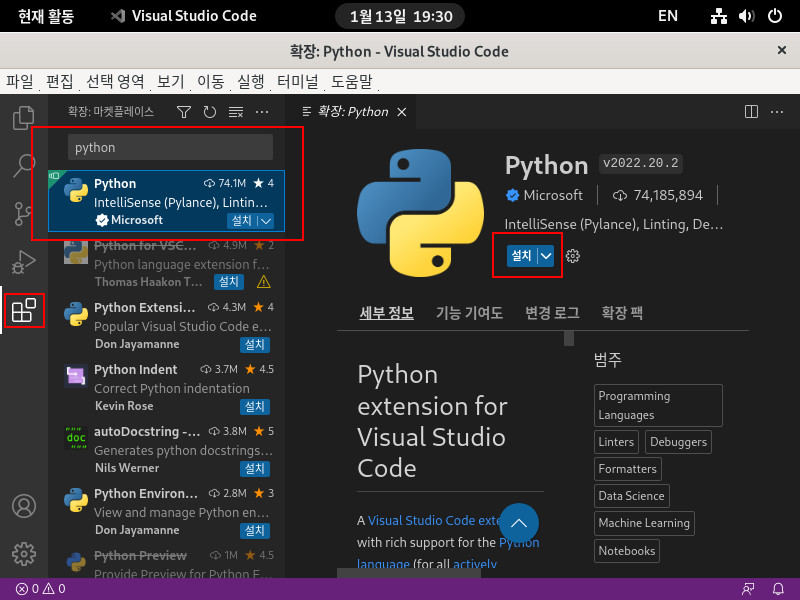Select the Notebooks category tag
The height and width of the screenshot is (600, 800).
point(627,551)
